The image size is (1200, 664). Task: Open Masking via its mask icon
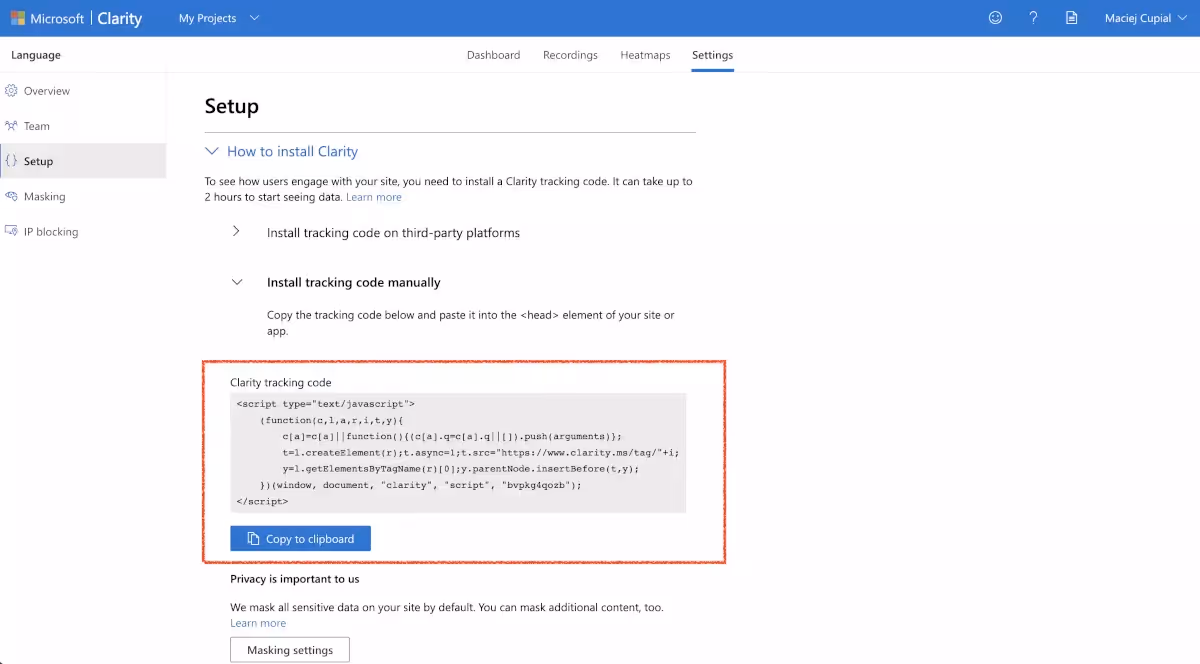click(12, 196)
